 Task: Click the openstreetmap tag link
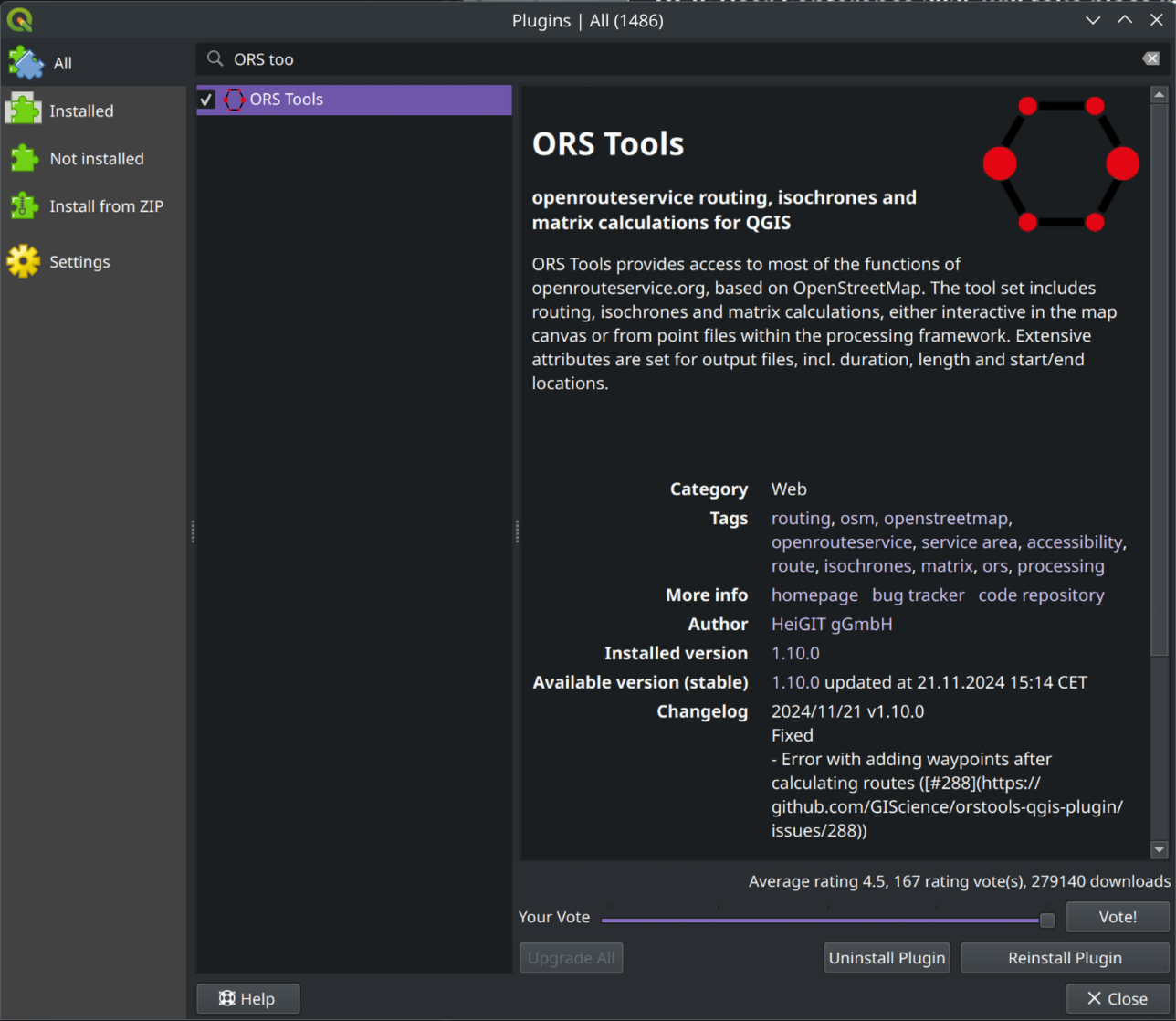click(x=946, y=519)
